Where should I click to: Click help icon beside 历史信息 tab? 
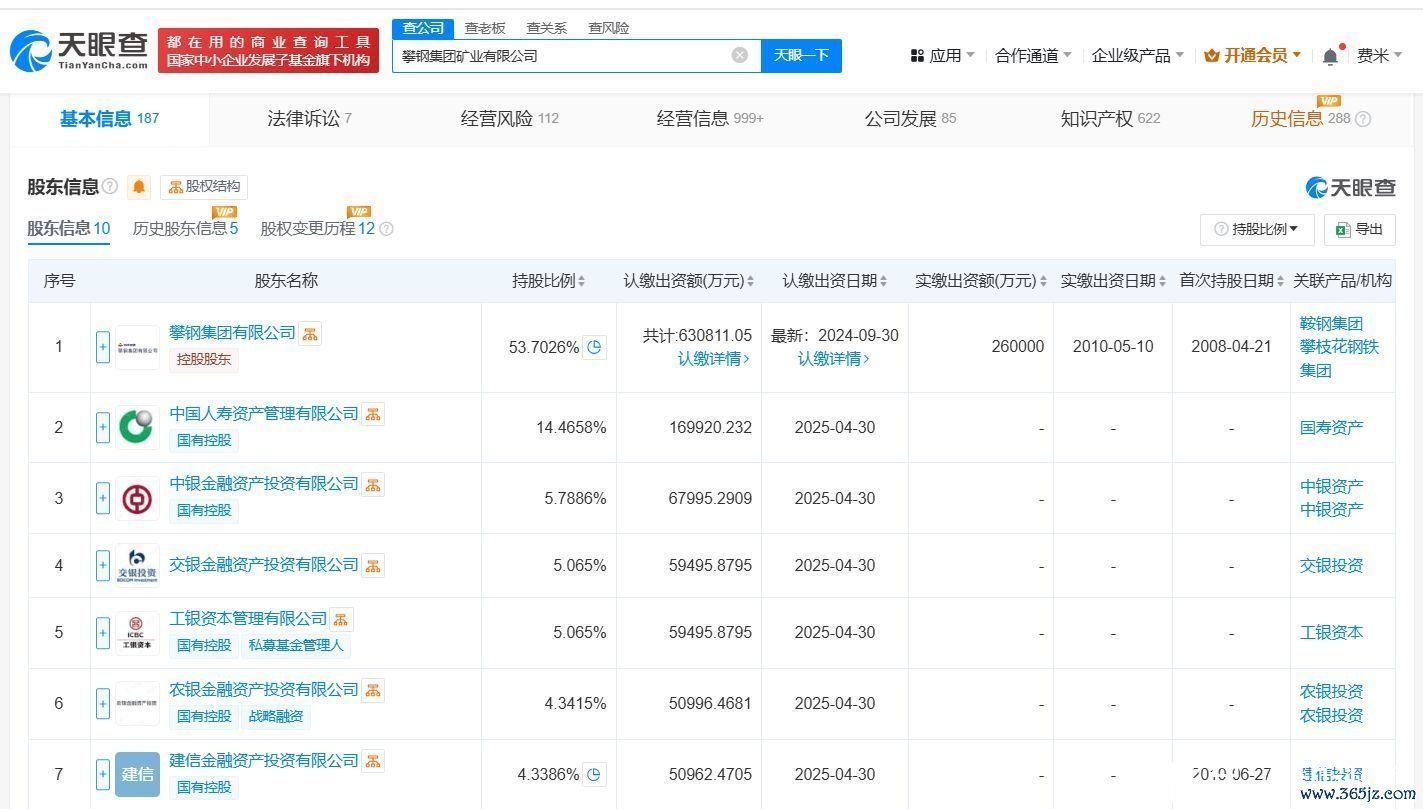(1363, 119)
